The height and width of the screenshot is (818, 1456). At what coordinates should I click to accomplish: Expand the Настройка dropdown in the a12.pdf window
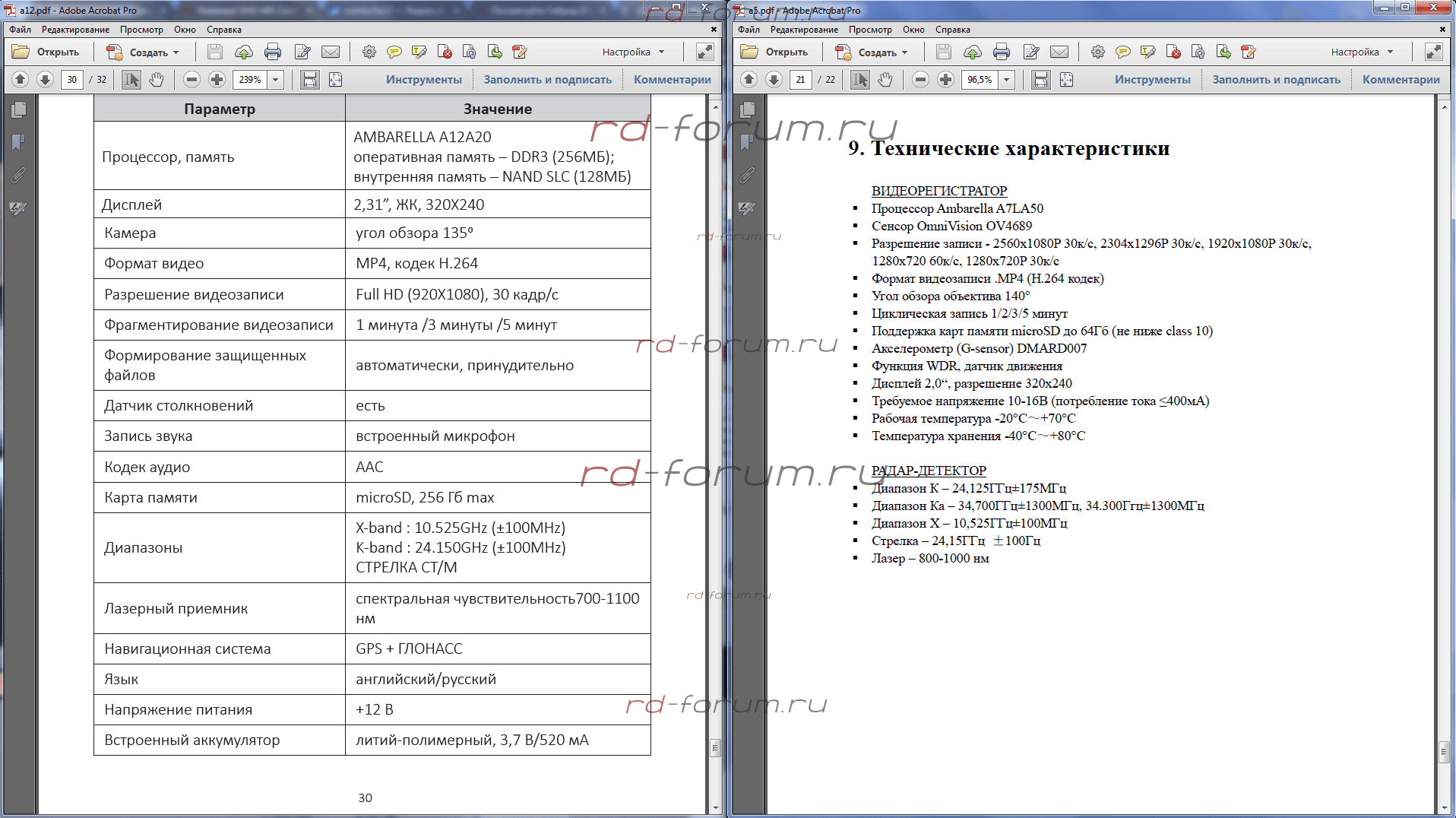coord(633,52)
